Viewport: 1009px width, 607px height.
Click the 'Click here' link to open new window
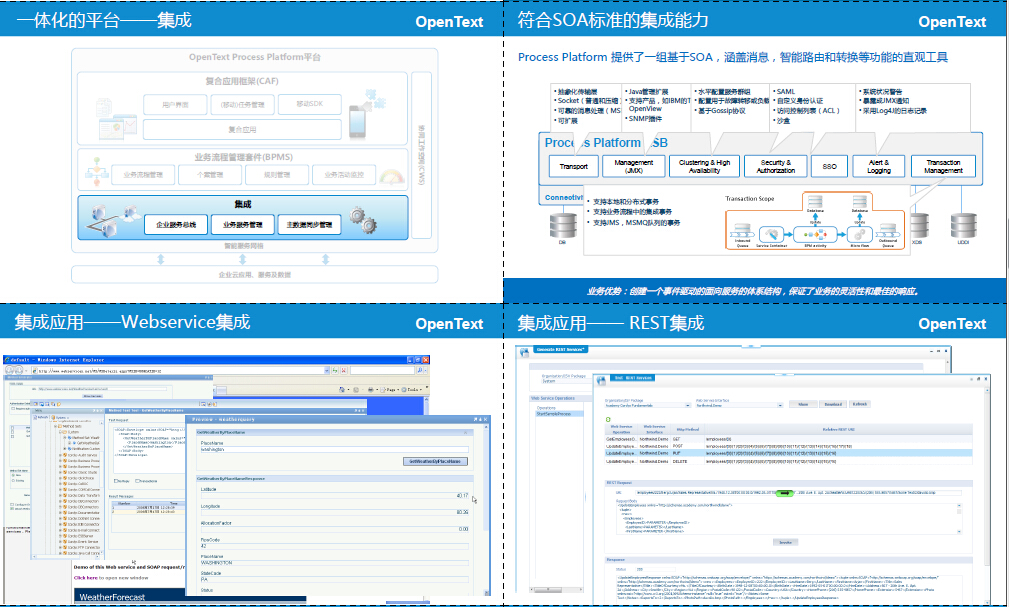(86, 578)
